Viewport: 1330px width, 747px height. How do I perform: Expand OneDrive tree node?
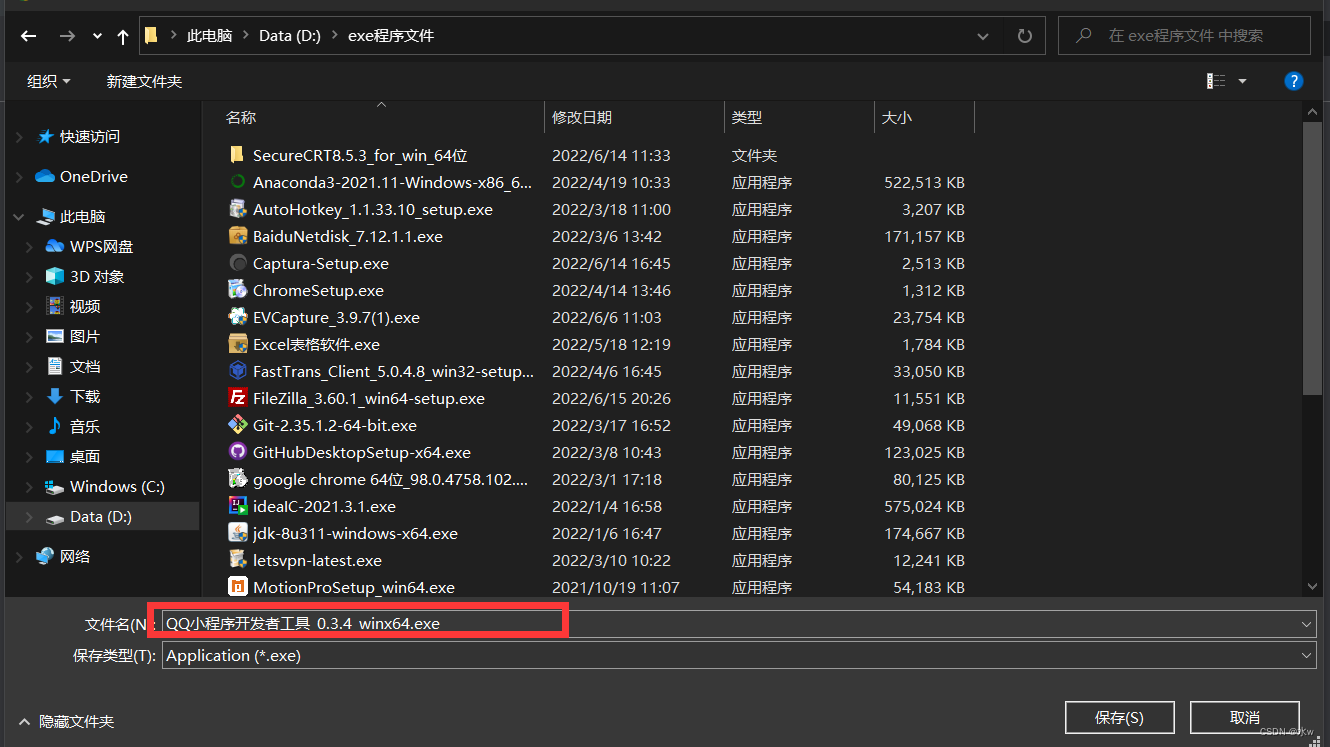pyautogui.click(x=19, y=177)
